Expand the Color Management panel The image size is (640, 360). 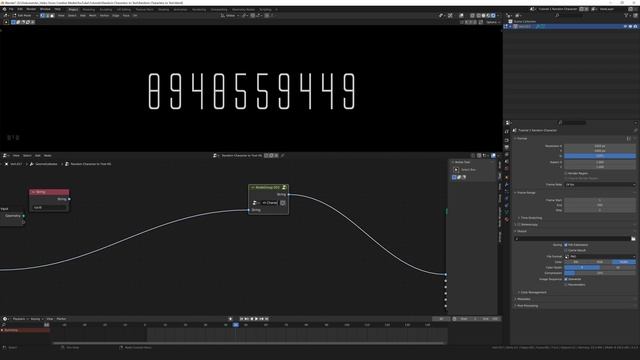[x=533, y=292]
